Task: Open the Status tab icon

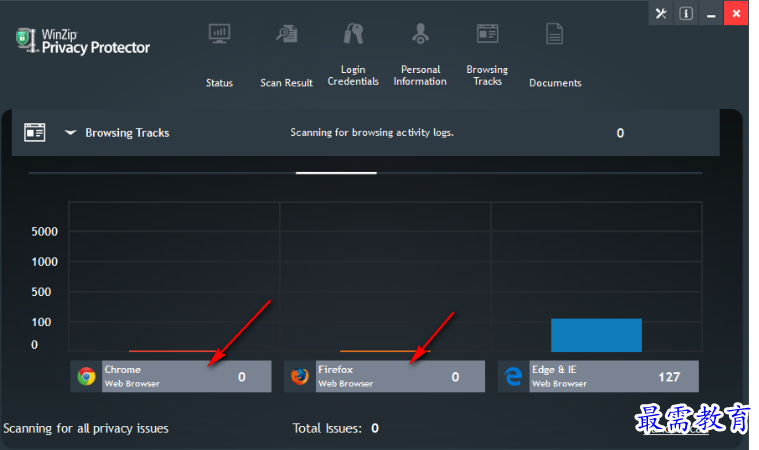Action: click(219, 35)
